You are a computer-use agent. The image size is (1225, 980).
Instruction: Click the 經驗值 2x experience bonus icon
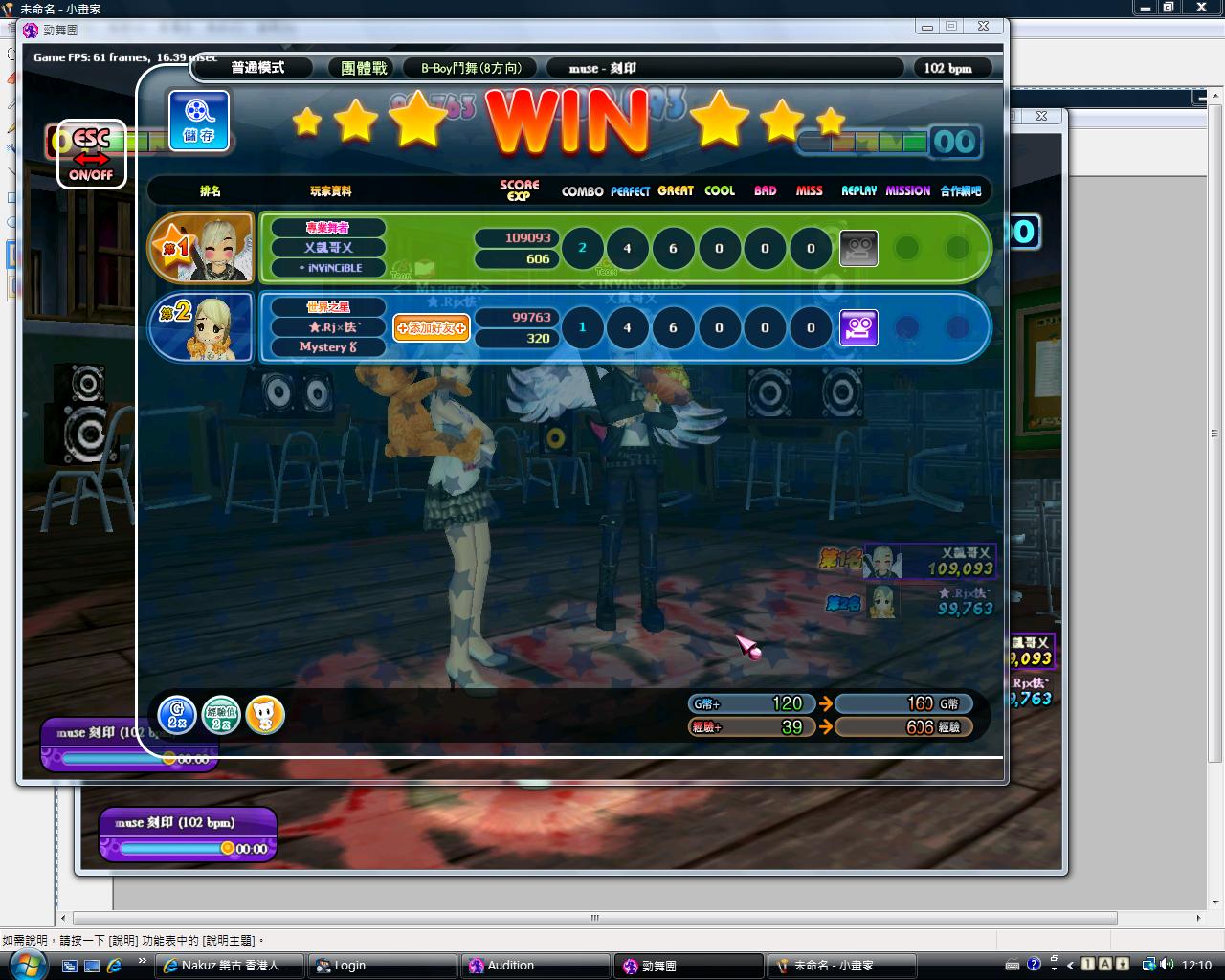click(221, 715)
